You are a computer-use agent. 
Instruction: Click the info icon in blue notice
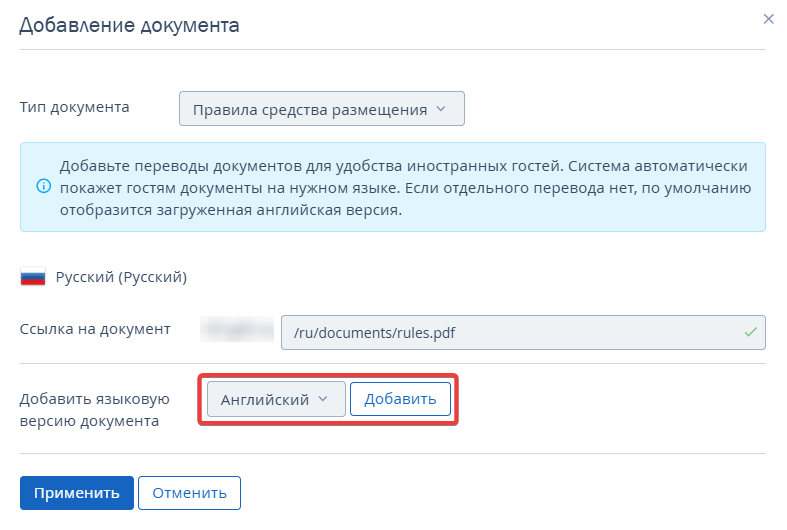43,186
